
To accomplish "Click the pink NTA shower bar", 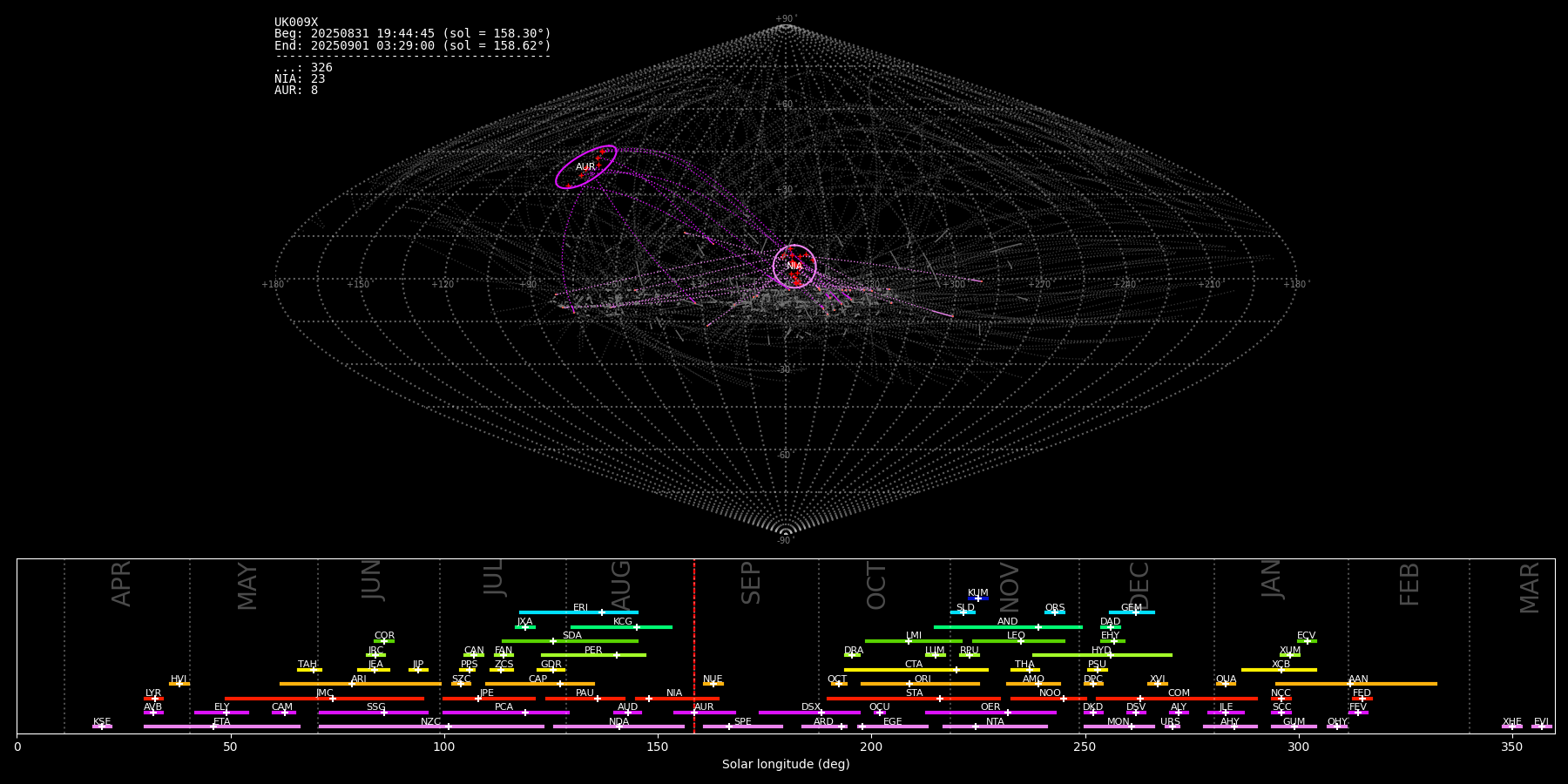I will [995, 727].
